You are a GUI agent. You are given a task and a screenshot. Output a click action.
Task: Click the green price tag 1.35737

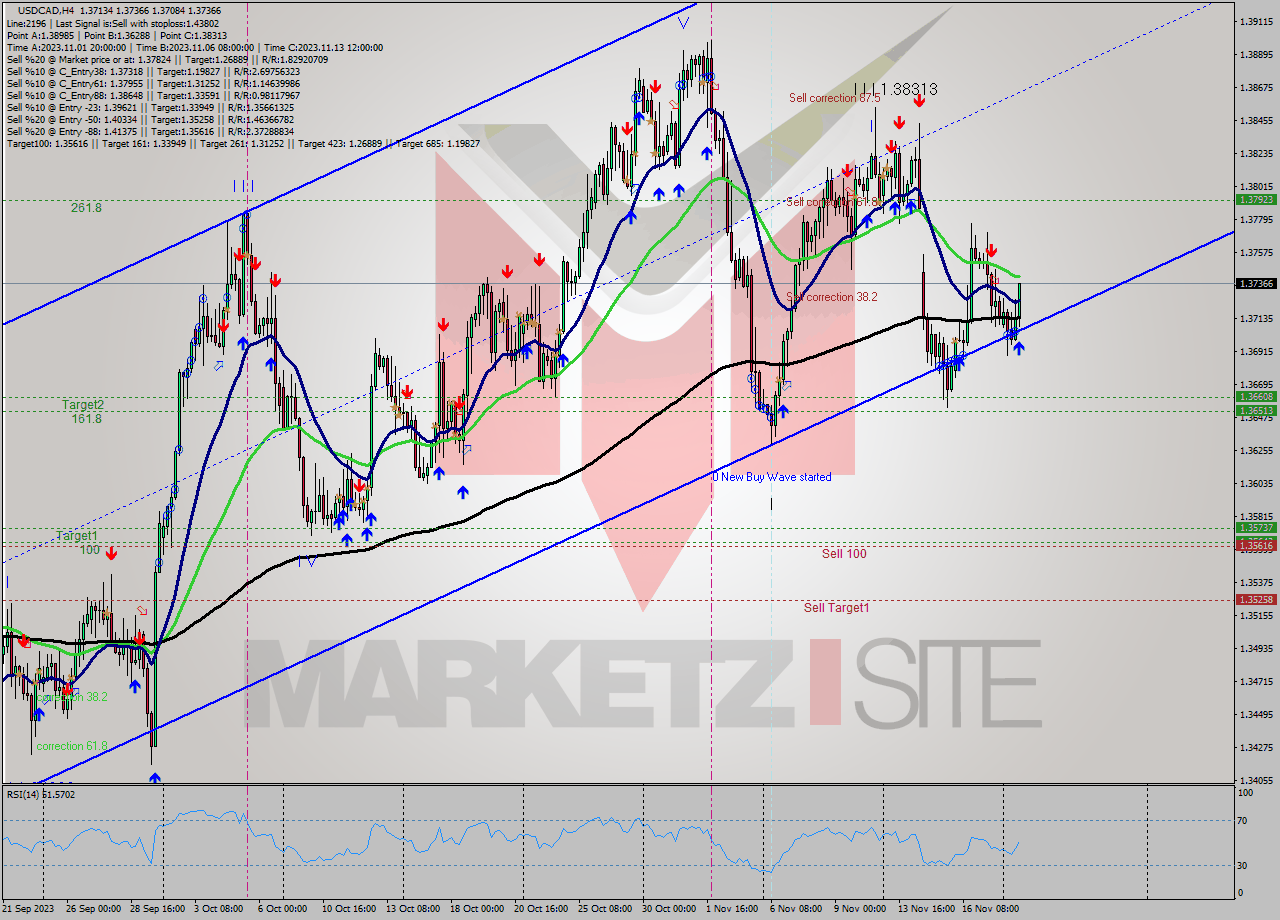1255,527
